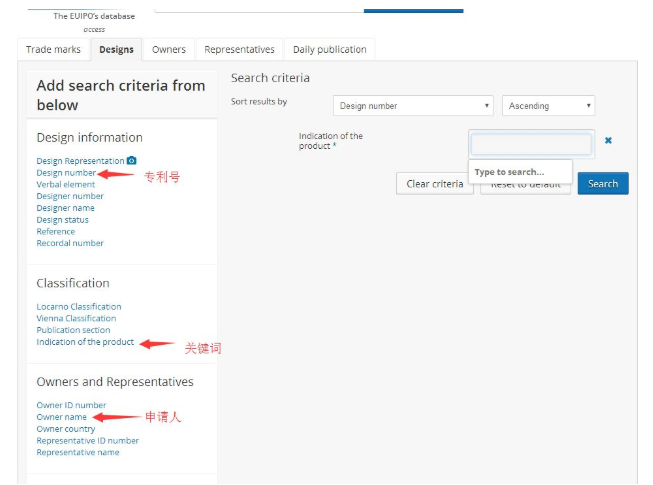Add the Vienna Classification criterion
The height and width of the screenshot is (485, 653).
76,319
